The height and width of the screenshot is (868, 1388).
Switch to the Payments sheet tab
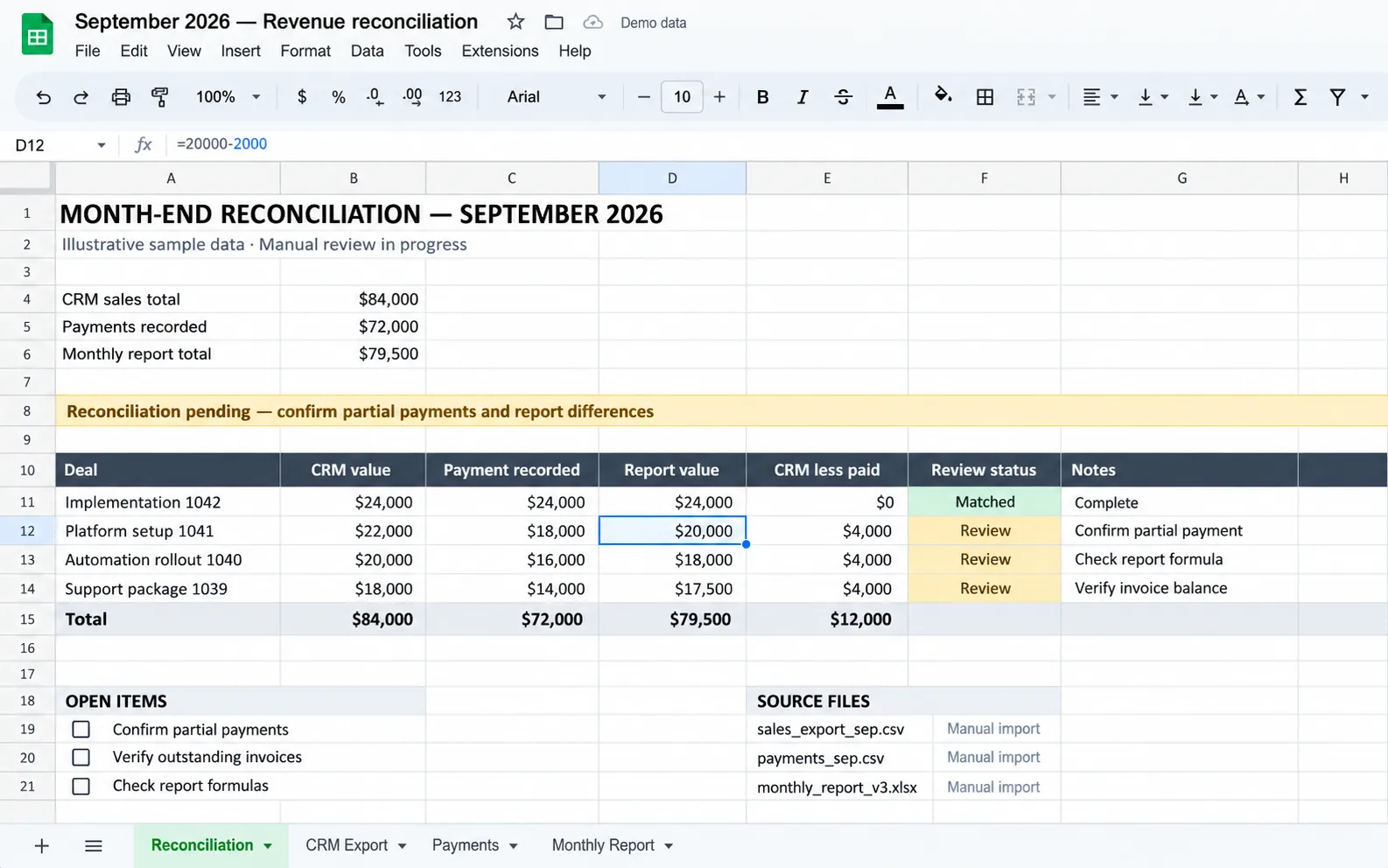(466, 845)
